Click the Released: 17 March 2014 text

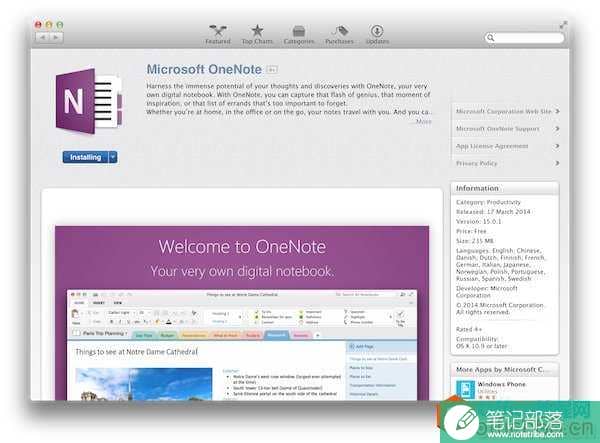tap(493, 212)
